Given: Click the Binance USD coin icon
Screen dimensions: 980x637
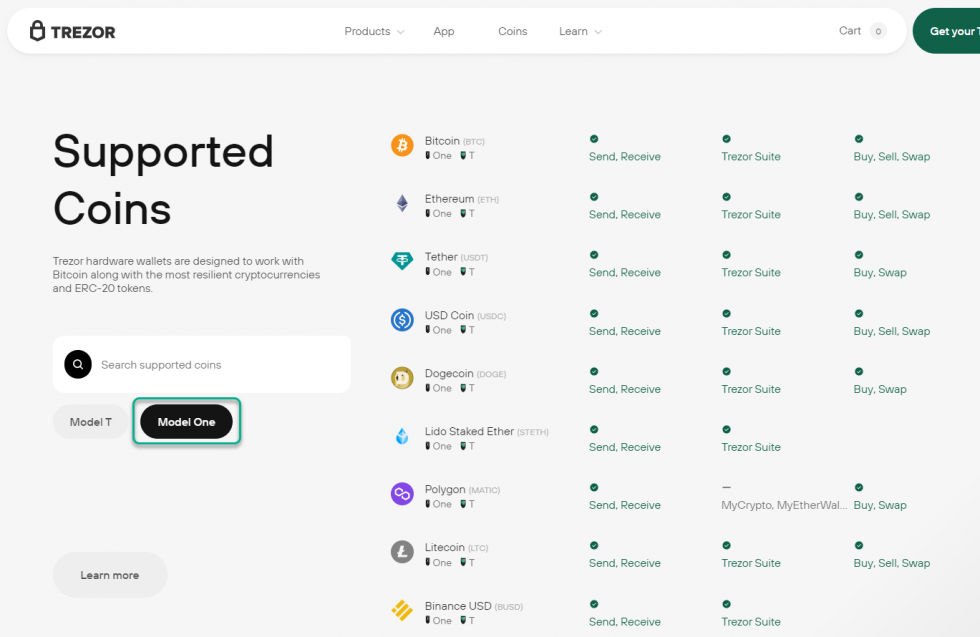Looking at the screenshot, I should tap(402, 610).
